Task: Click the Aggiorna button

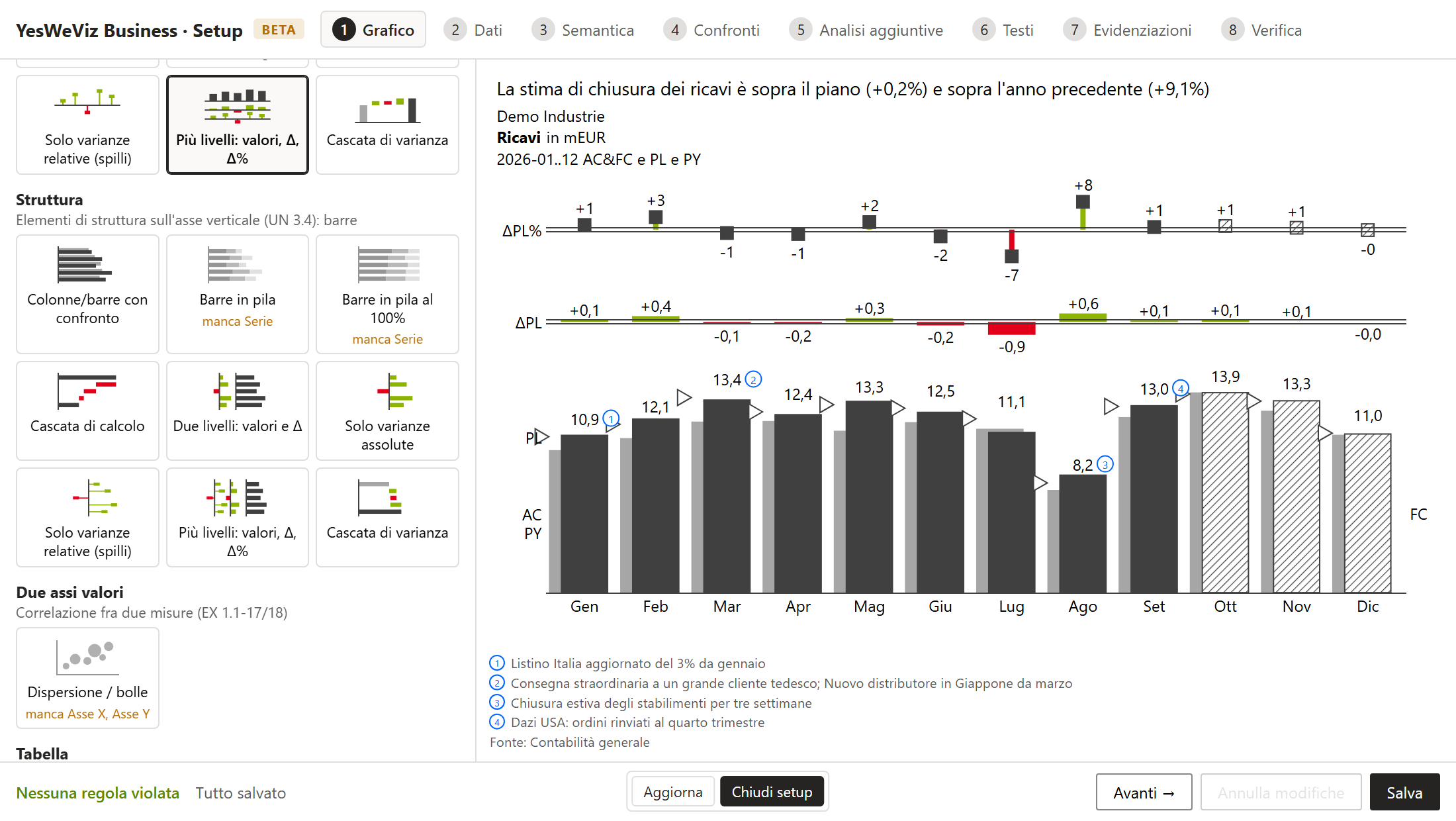Action: point(673,792)
